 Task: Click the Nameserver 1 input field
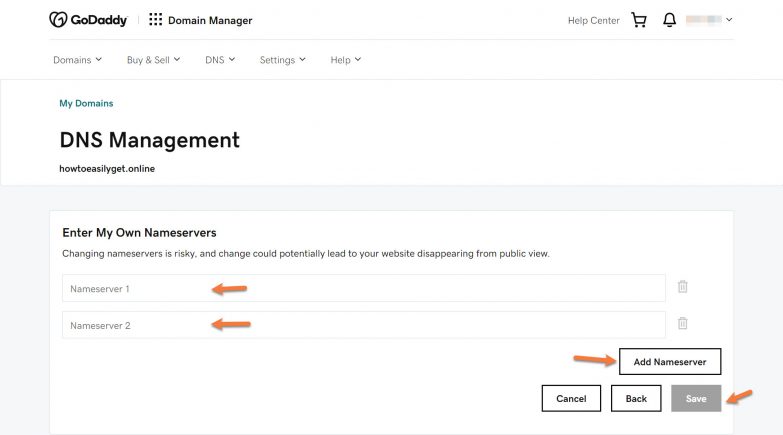point(363,288)
